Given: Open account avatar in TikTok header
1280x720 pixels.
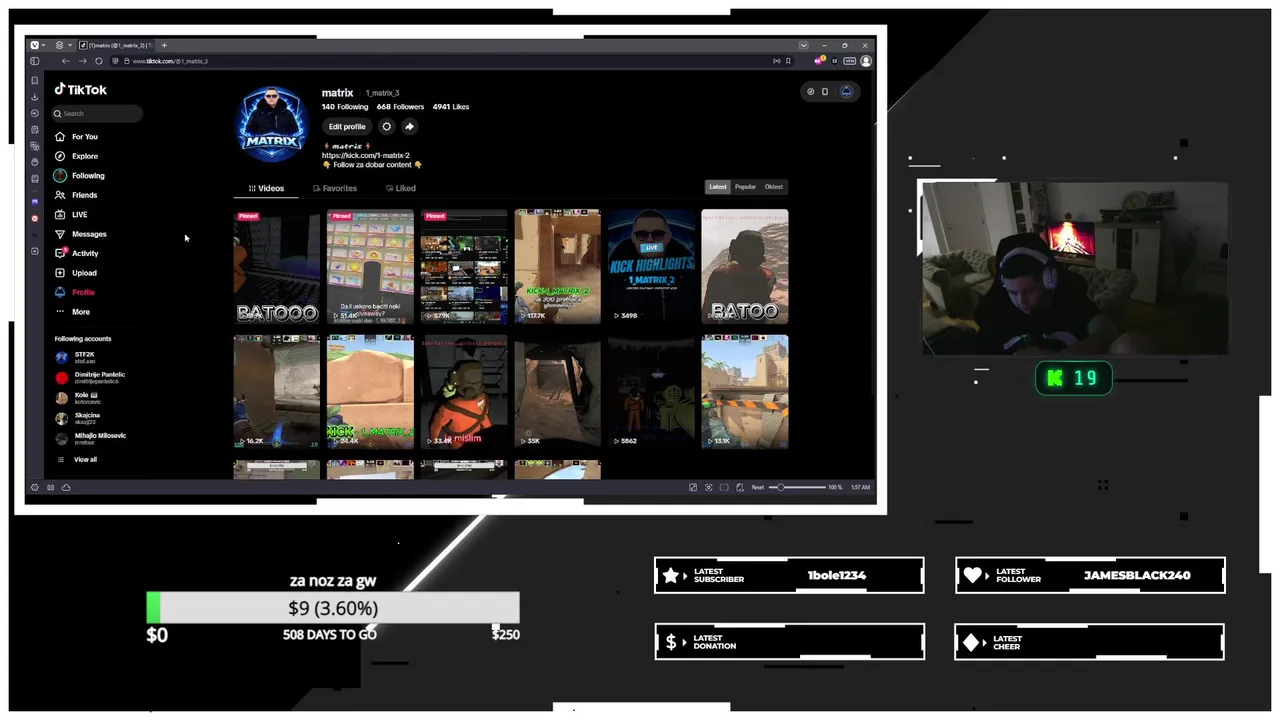Looking at the screenshot, I should 846,91.
